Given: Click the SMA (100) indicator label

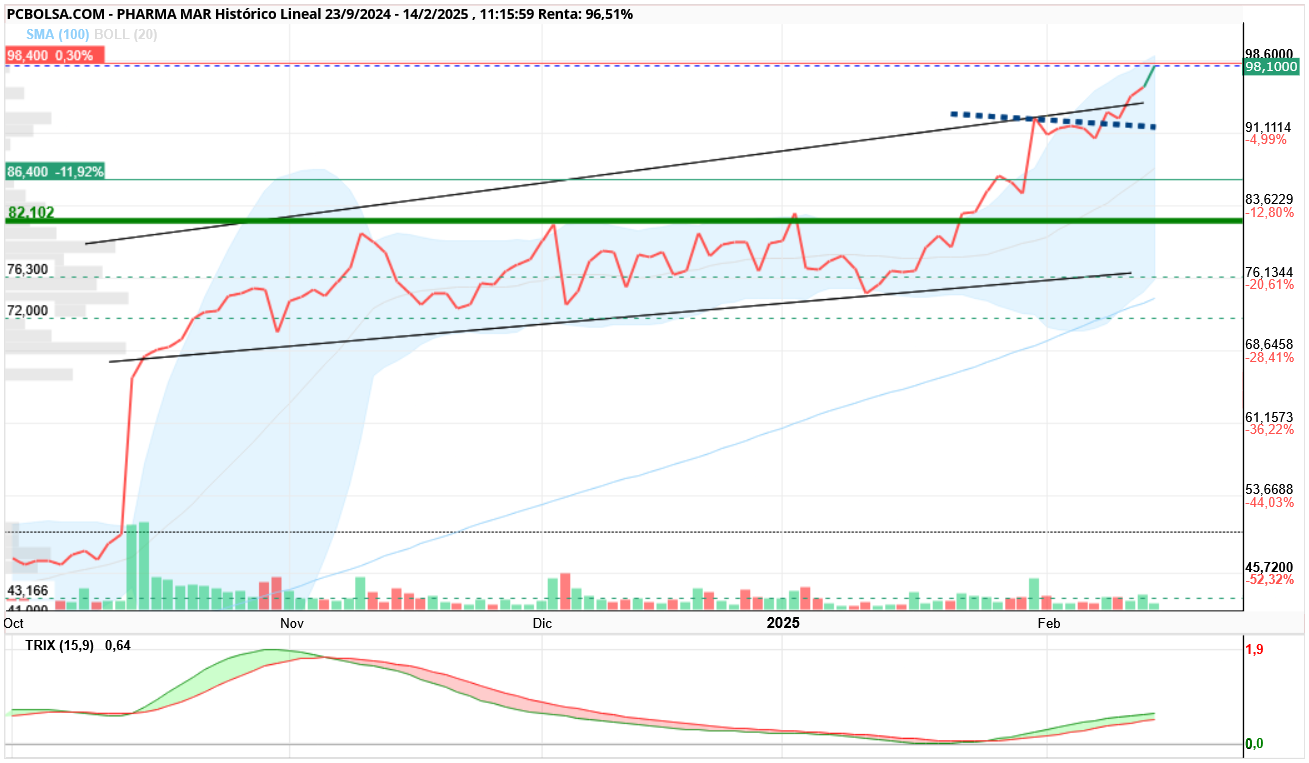Looking at the screenshot, I should coord(57,34).
